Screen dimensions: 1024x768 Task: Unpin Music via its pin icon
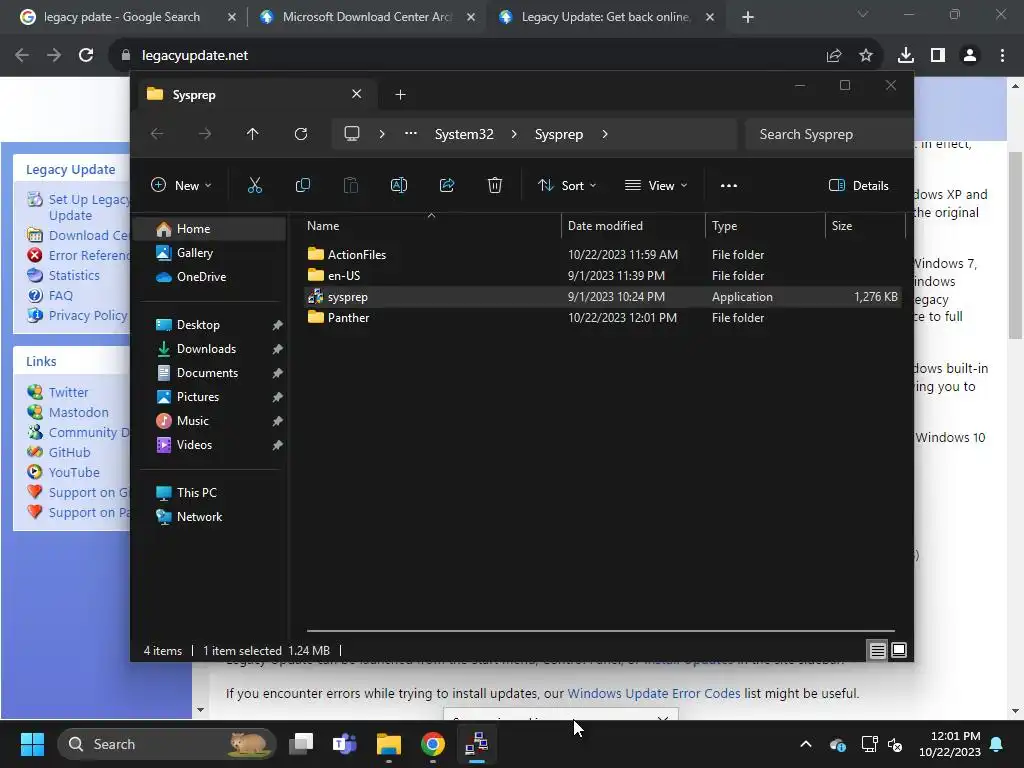point(278,421)
